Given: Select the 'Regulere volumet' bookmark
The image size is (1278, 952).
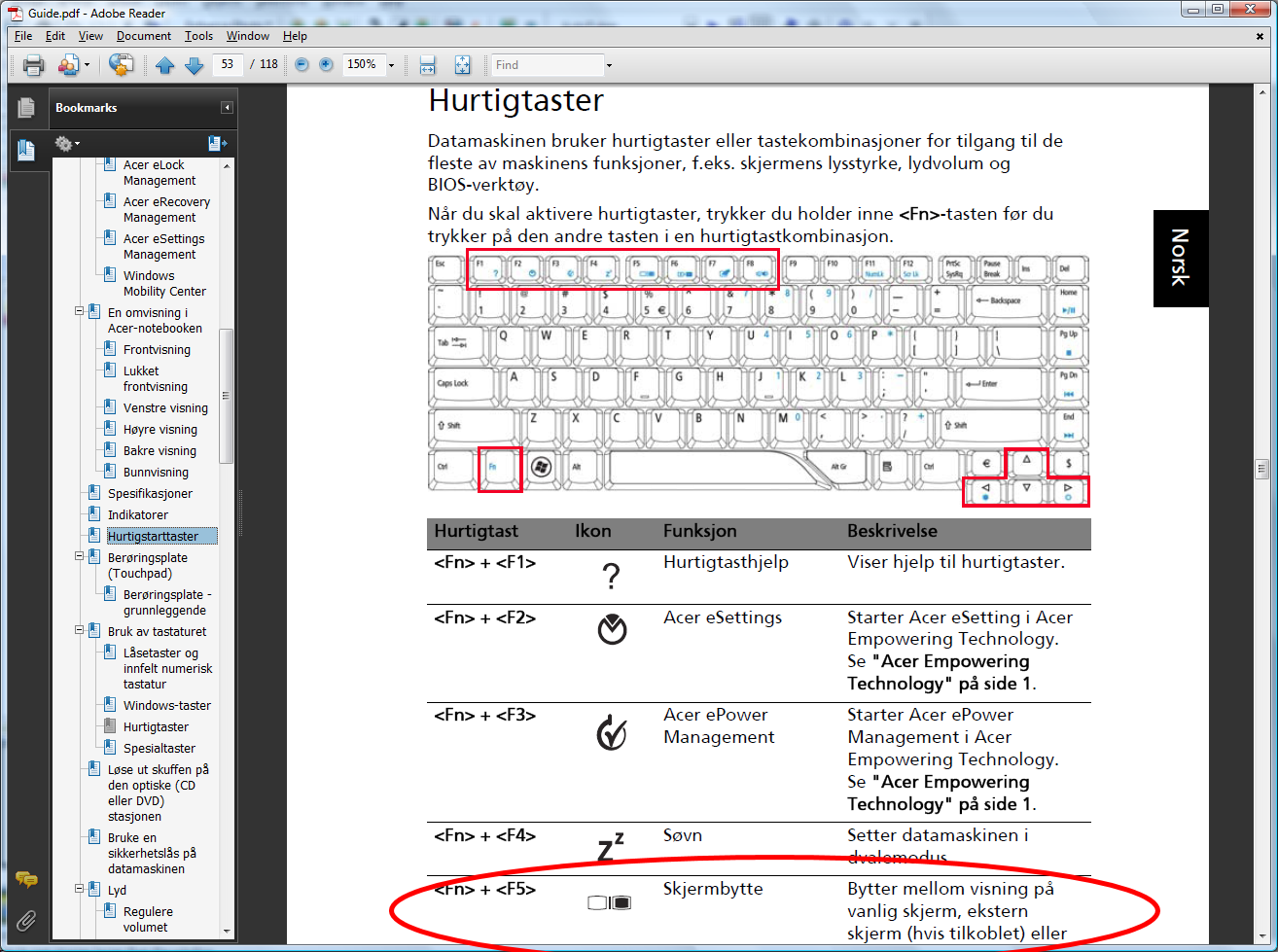Looking at the screenshot, I should click(148, 920).
